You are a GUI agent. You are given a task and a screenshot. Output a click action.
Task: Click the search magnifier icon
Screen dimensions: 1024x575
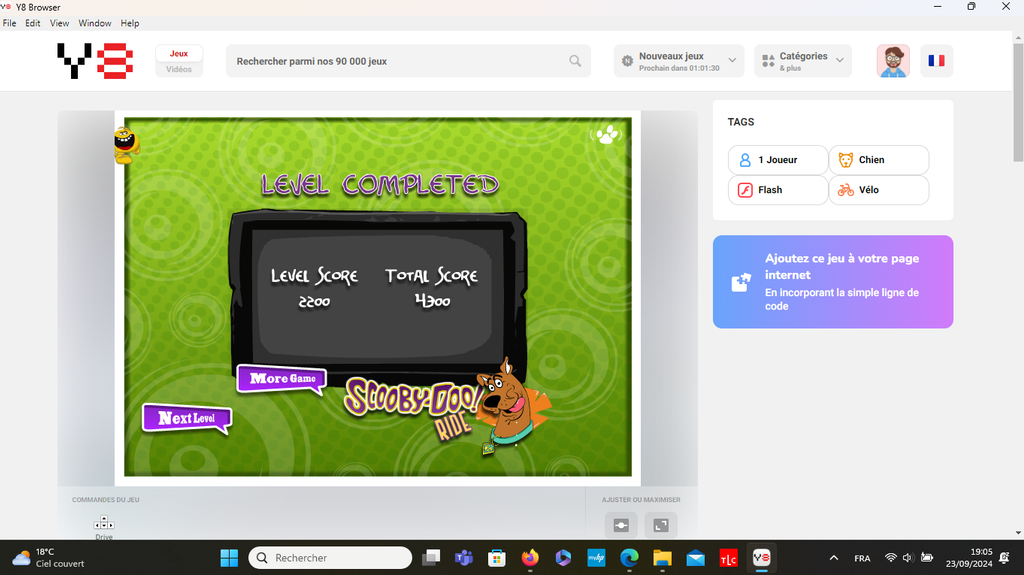click(x=575, y=61)
